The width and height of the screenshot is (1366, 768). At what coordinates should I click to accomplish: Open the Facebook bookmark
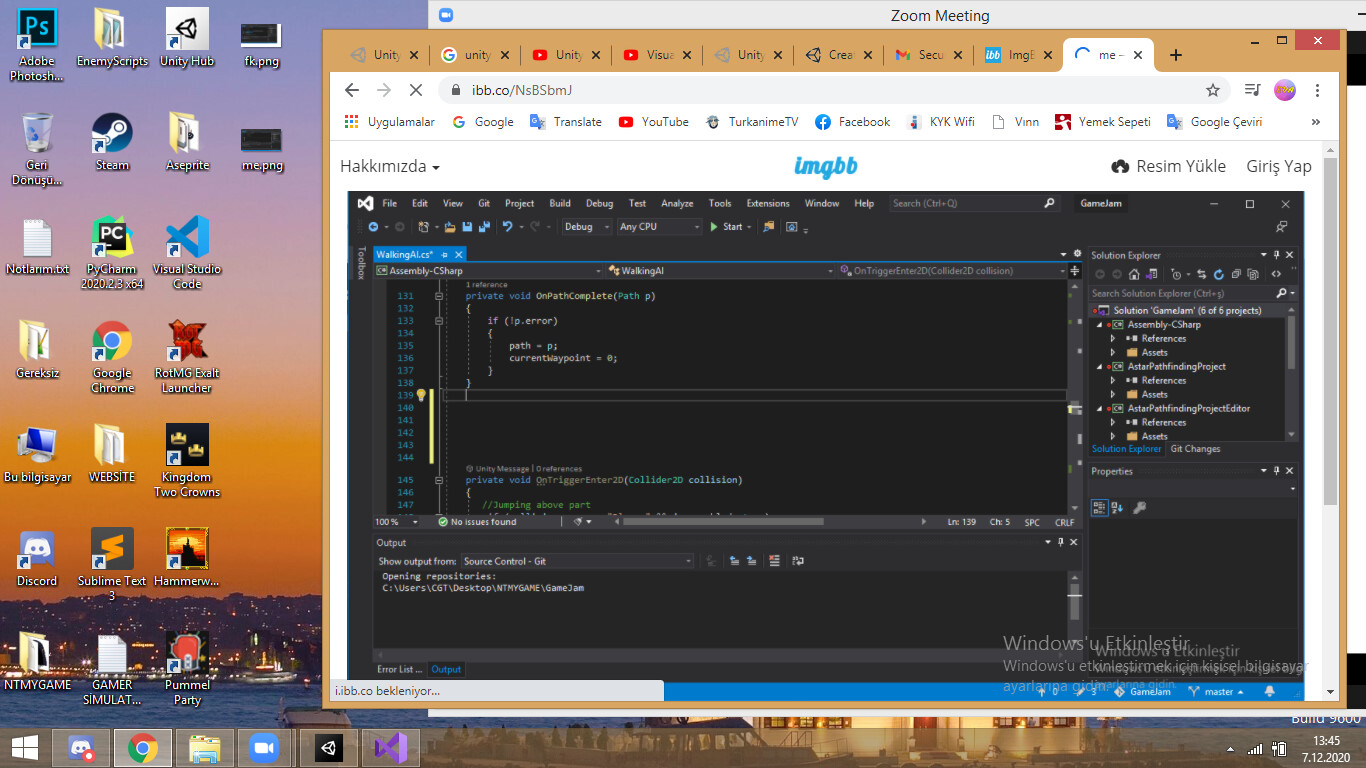(852, 122)
